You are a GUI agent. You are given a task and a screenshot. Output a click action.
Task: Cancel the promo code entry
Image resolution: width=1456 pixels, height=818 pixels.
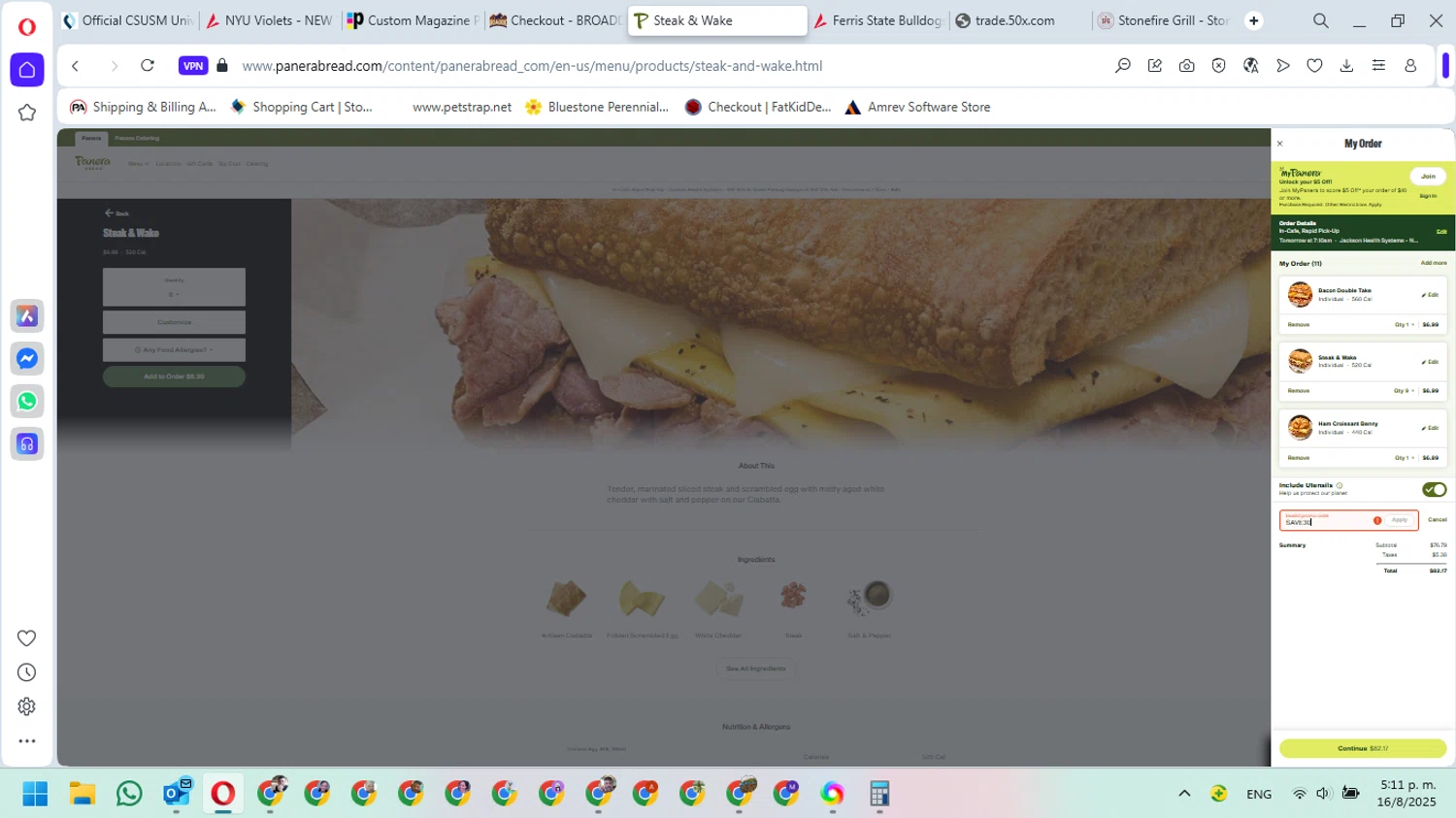click(x=1438, y=520)
